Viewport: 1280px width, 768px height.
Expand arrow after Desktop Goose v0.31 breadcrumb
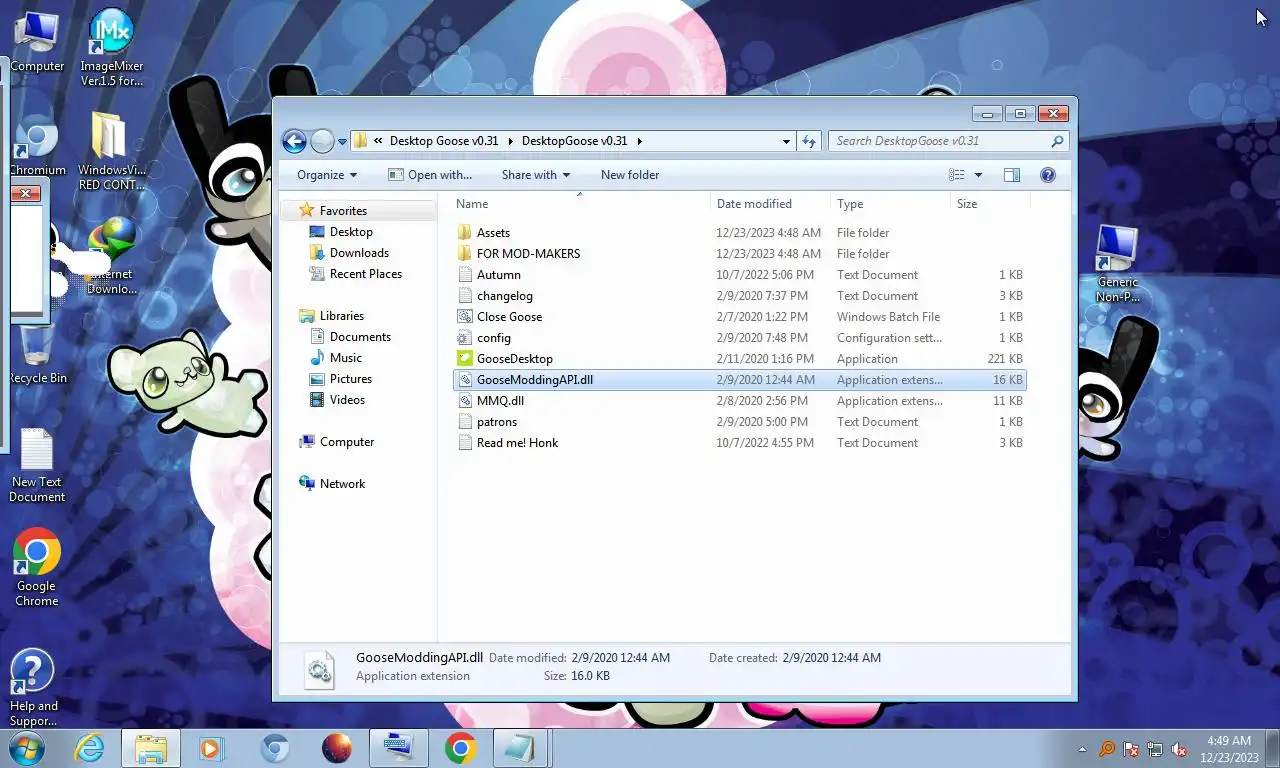pos(510,141)
